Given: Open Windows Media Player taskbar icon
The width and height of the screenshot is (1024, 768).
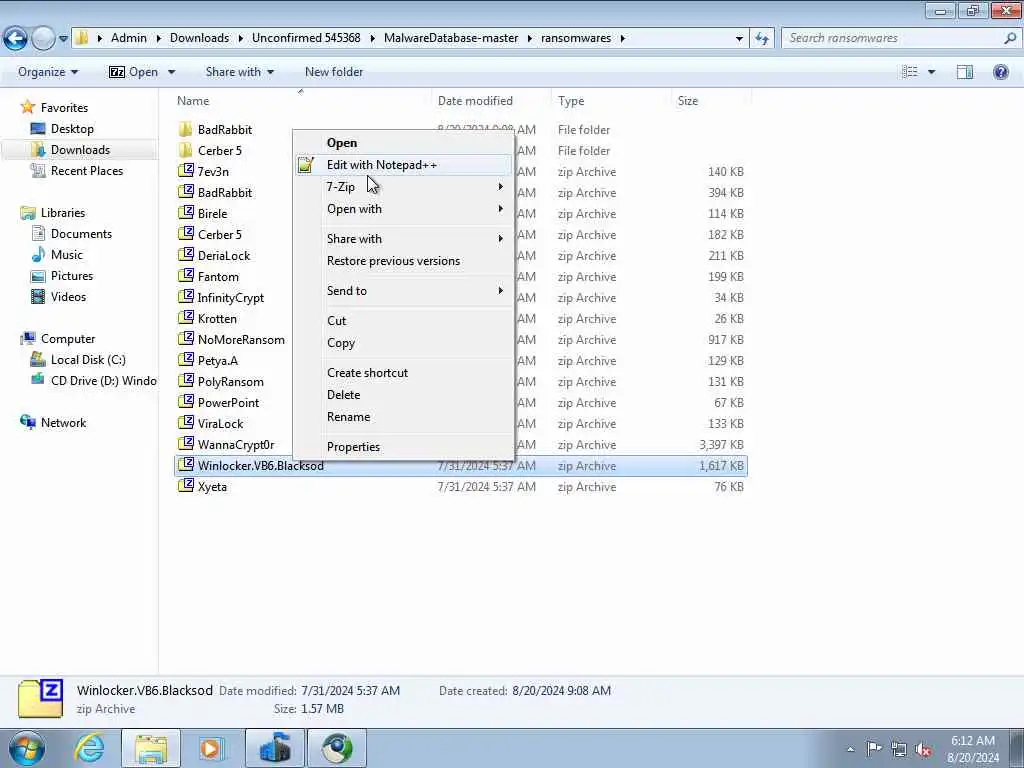Looking at the screenshot, I should click(x=211, y=748).
